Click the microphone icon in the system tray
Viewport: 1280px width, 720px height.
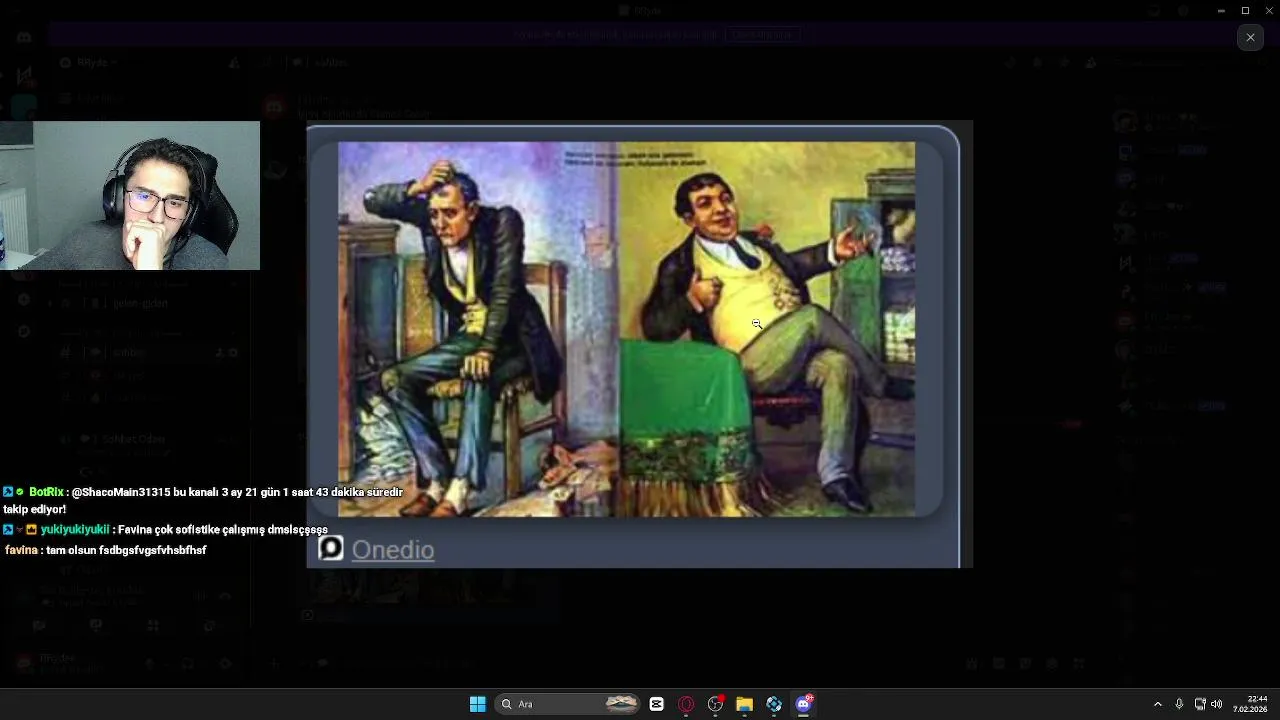[x=1179, y=704]
